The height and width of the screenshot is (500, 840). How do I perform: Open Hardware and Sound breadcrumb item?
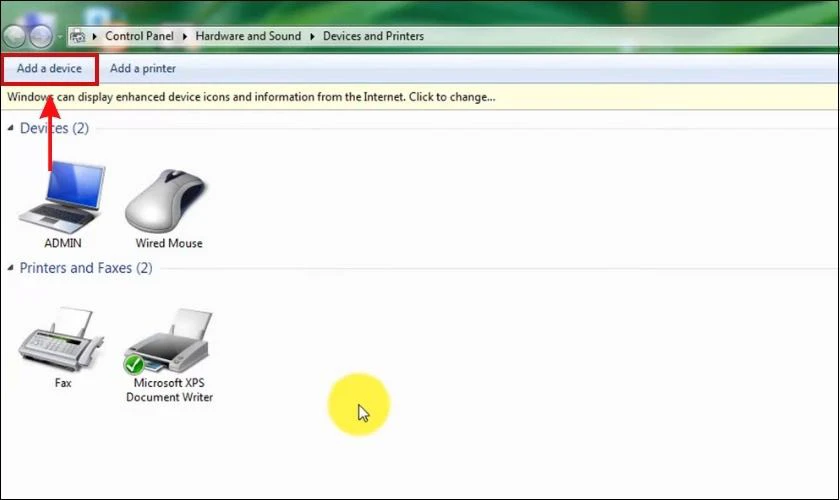tap(248, 36)
